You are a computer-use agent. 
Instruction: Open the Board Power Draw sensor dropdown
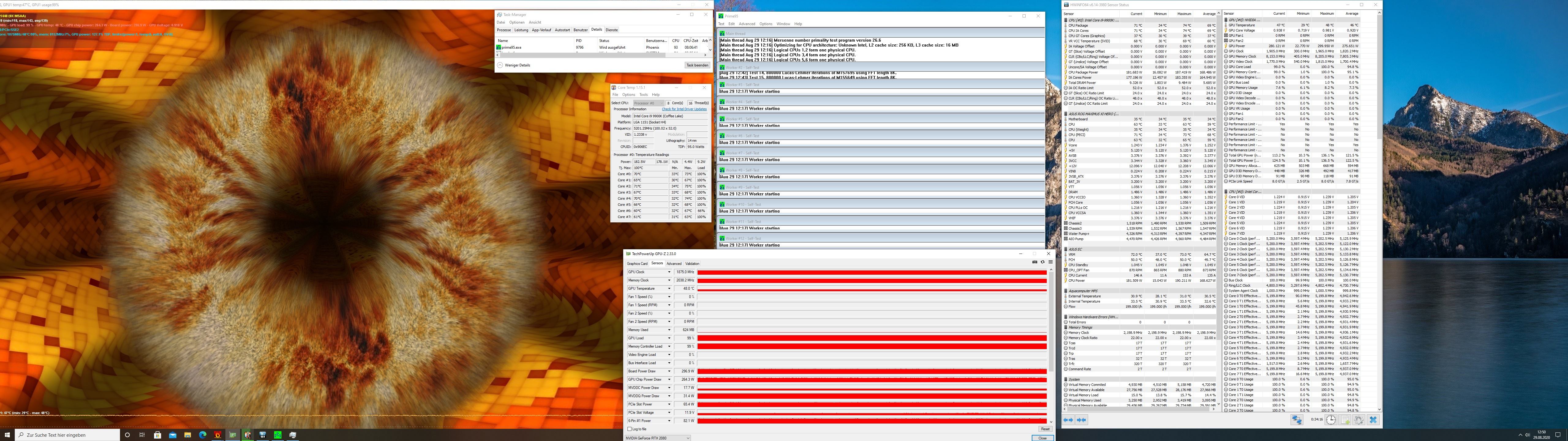coord(669,371)
